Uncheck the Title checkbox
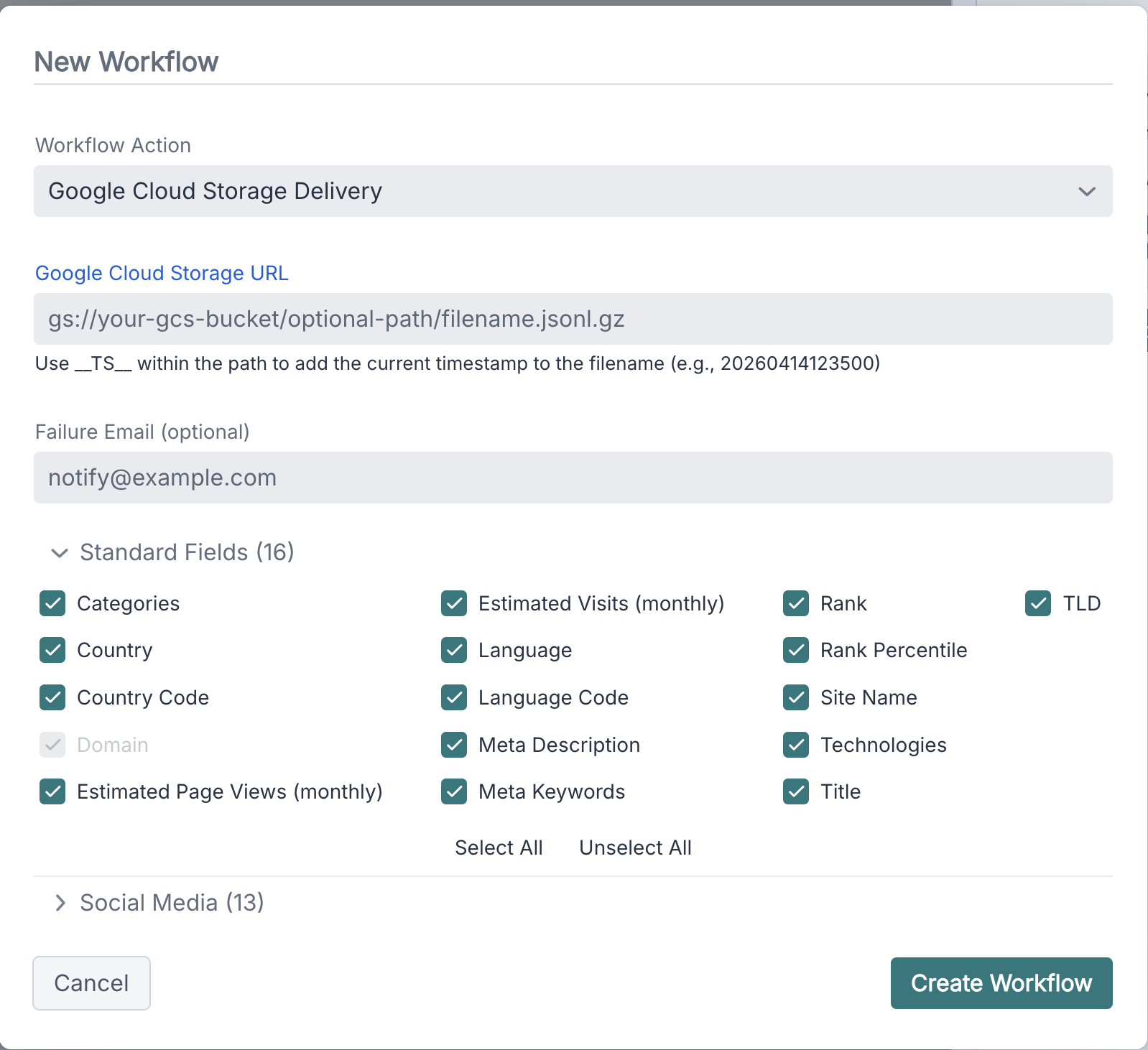The image size is (1148, 1050). (796, 791)
